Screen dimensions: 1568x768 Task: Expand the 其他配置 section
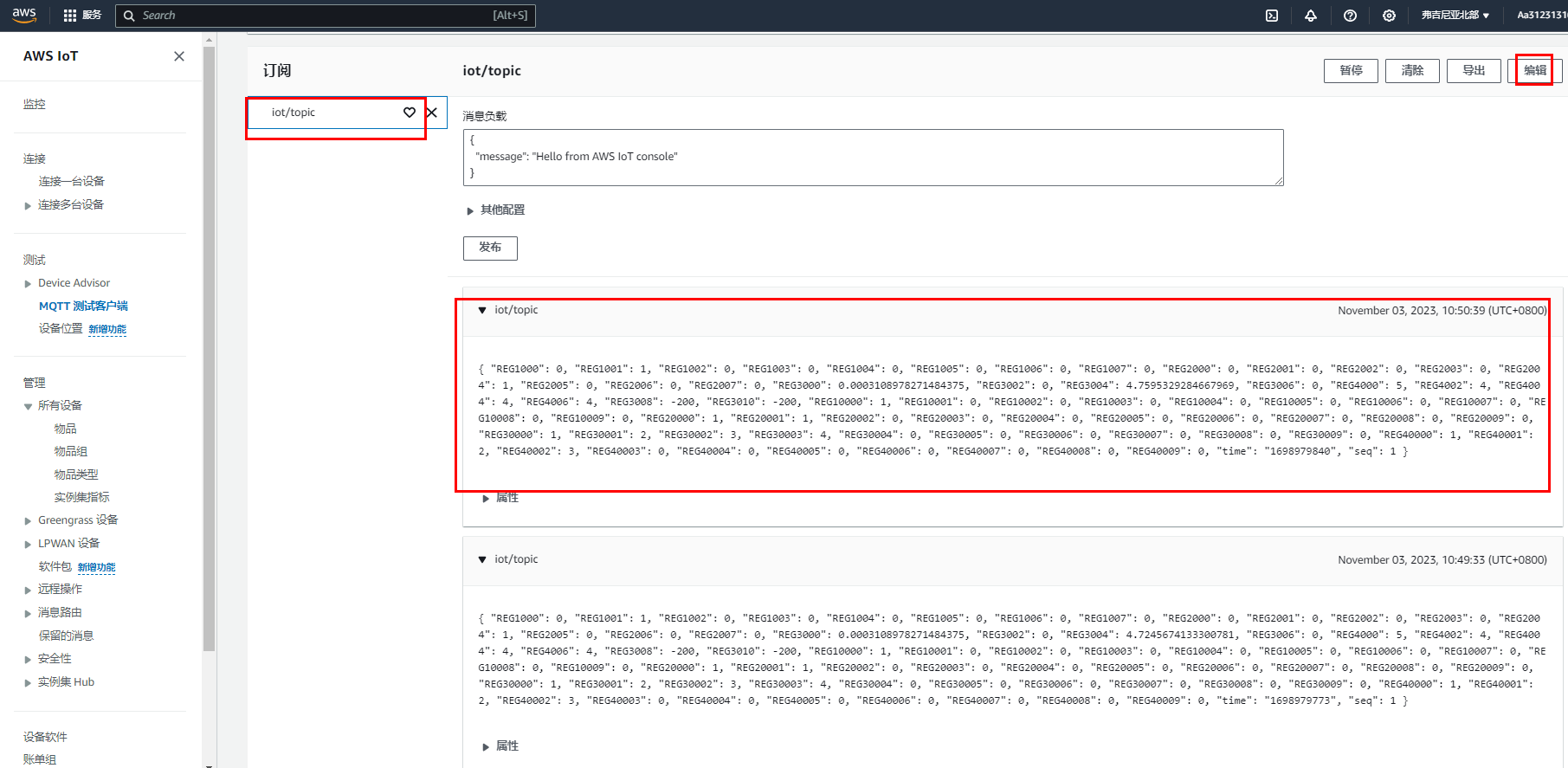pyautogui.click(x=496, y=210)
